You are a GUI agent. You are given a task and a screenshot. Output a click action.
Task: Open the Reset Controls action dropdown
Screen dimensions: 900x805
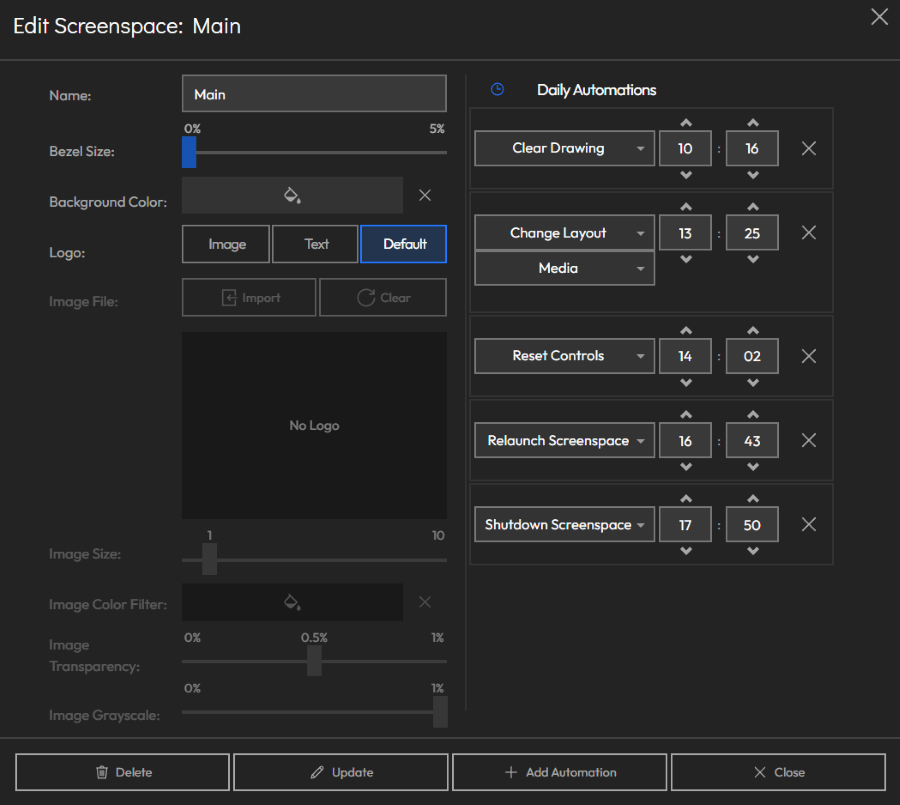(564, 356)
